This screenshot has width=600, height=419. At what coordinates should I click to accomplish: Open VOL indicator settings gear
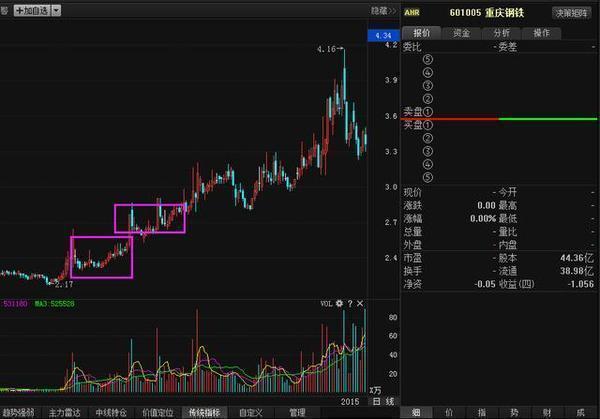339,303
